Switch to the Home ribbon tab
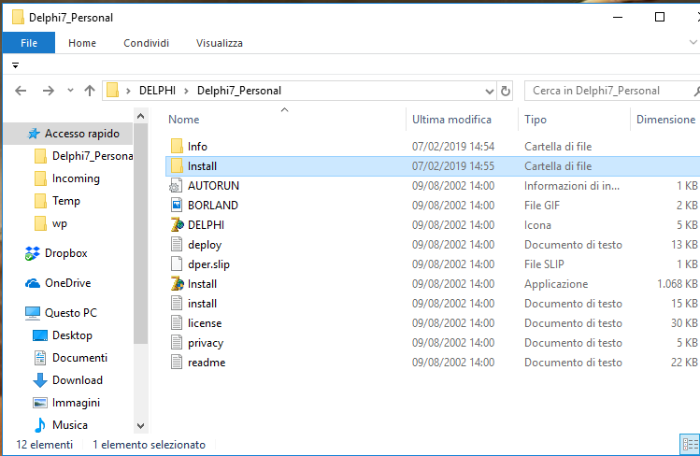The image size is (700, 456). point(82,43)
